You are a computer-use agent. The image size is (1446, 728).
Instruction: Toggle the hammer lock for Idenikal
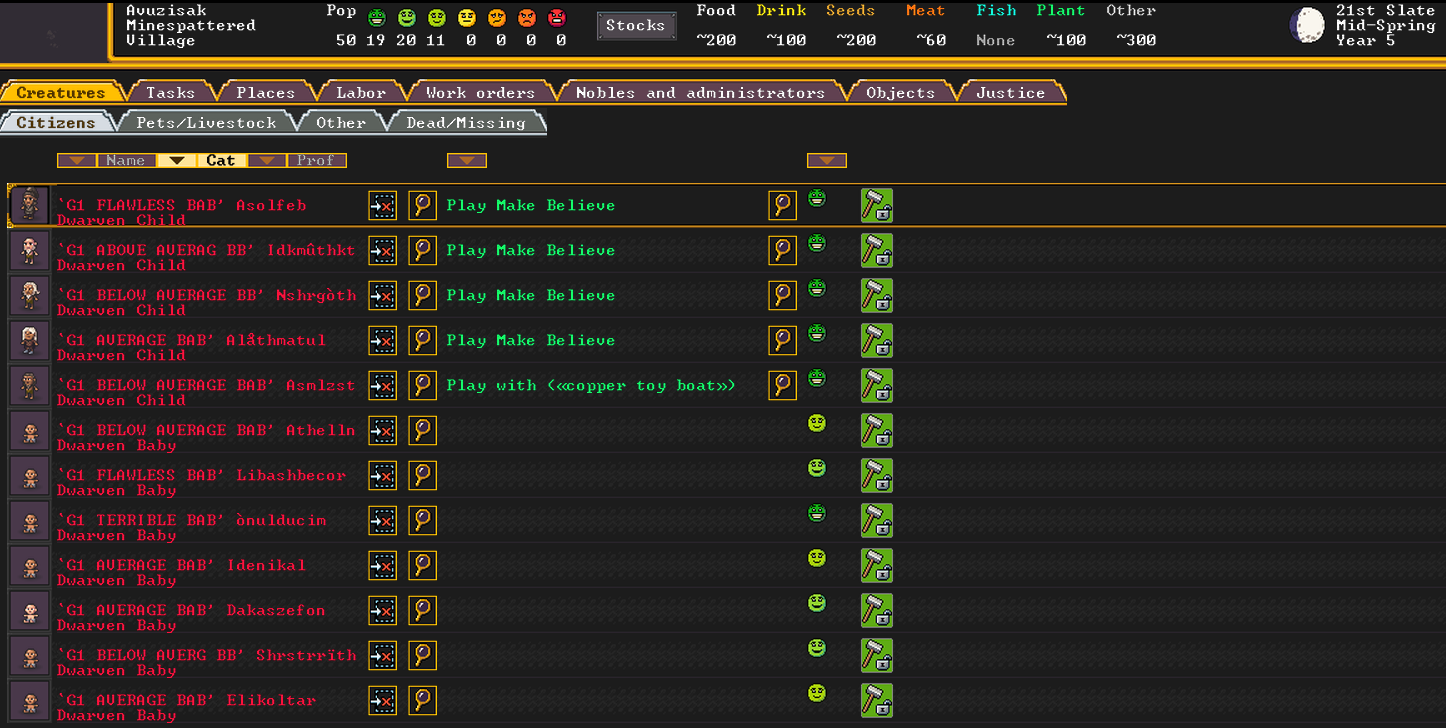coord(876,565)
